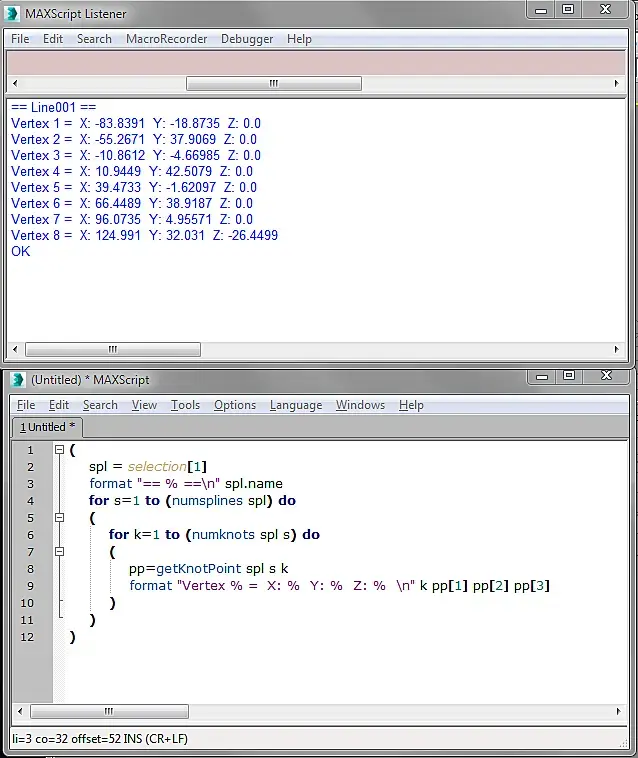Open the Options menu in script editor
Image resolution: width=638 pixels, height=758 pixels.
(235, 405)
